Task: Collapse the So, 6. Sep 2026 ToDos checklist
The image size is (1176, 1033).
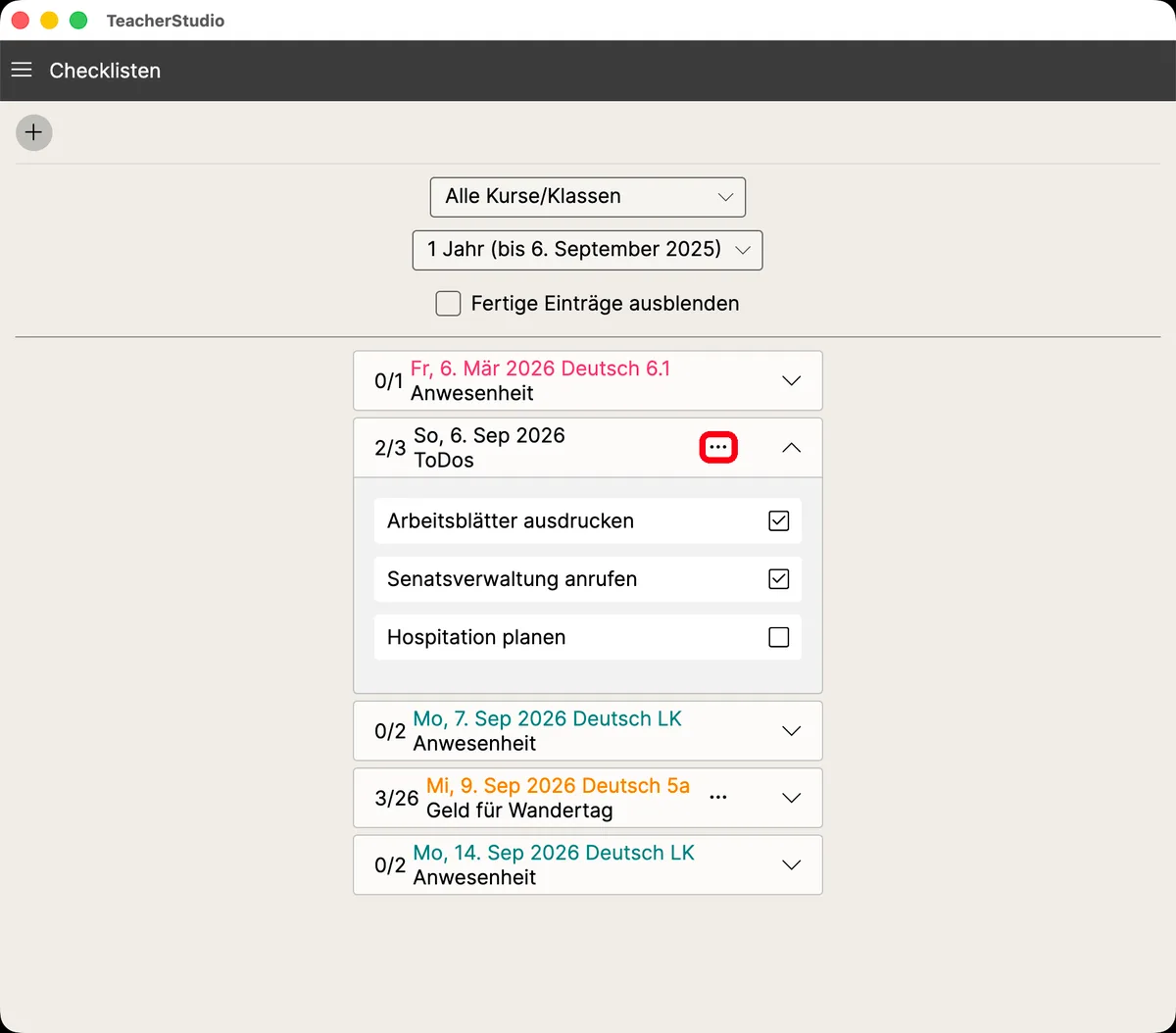Action: pyautogui.click(x=792, y=448)
